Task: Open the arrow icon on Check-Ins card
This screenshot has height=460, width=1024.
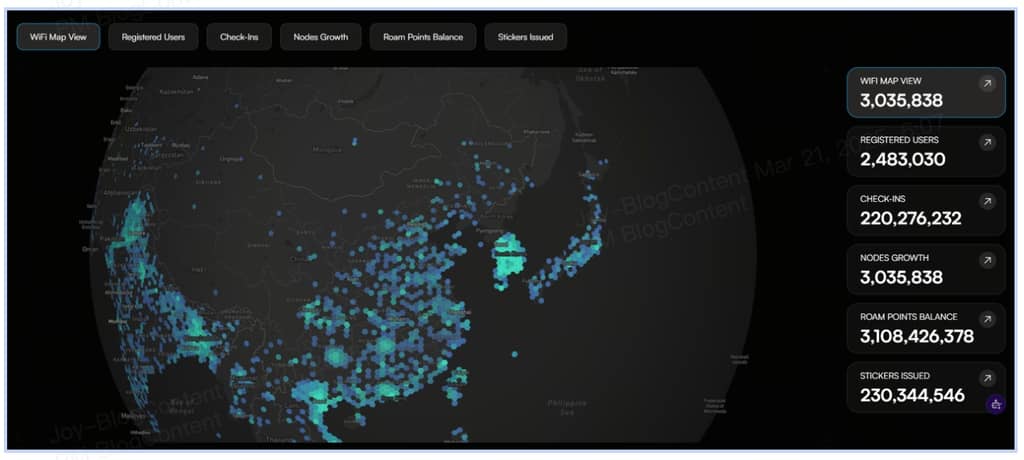Action: pyautogui.click(x=987, y=202)
